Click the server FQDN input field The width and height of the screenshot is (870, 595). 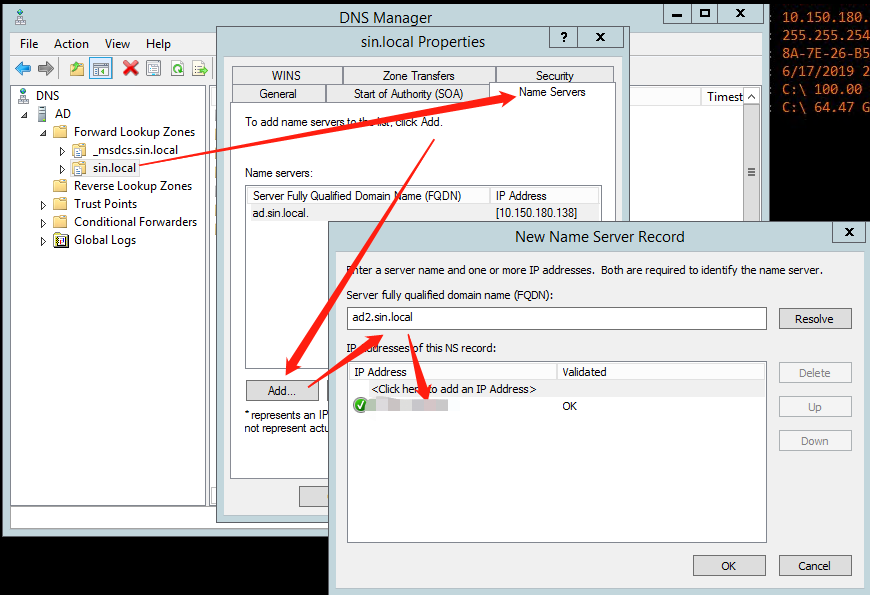[x=557, y=318]
